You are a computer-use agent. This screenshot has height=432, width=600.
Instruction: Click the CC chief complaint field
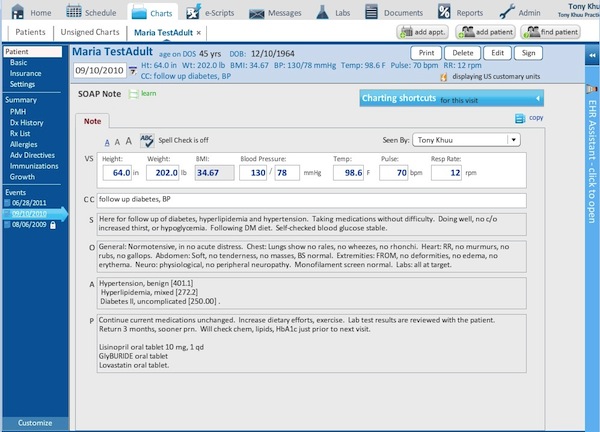(311, 201)
